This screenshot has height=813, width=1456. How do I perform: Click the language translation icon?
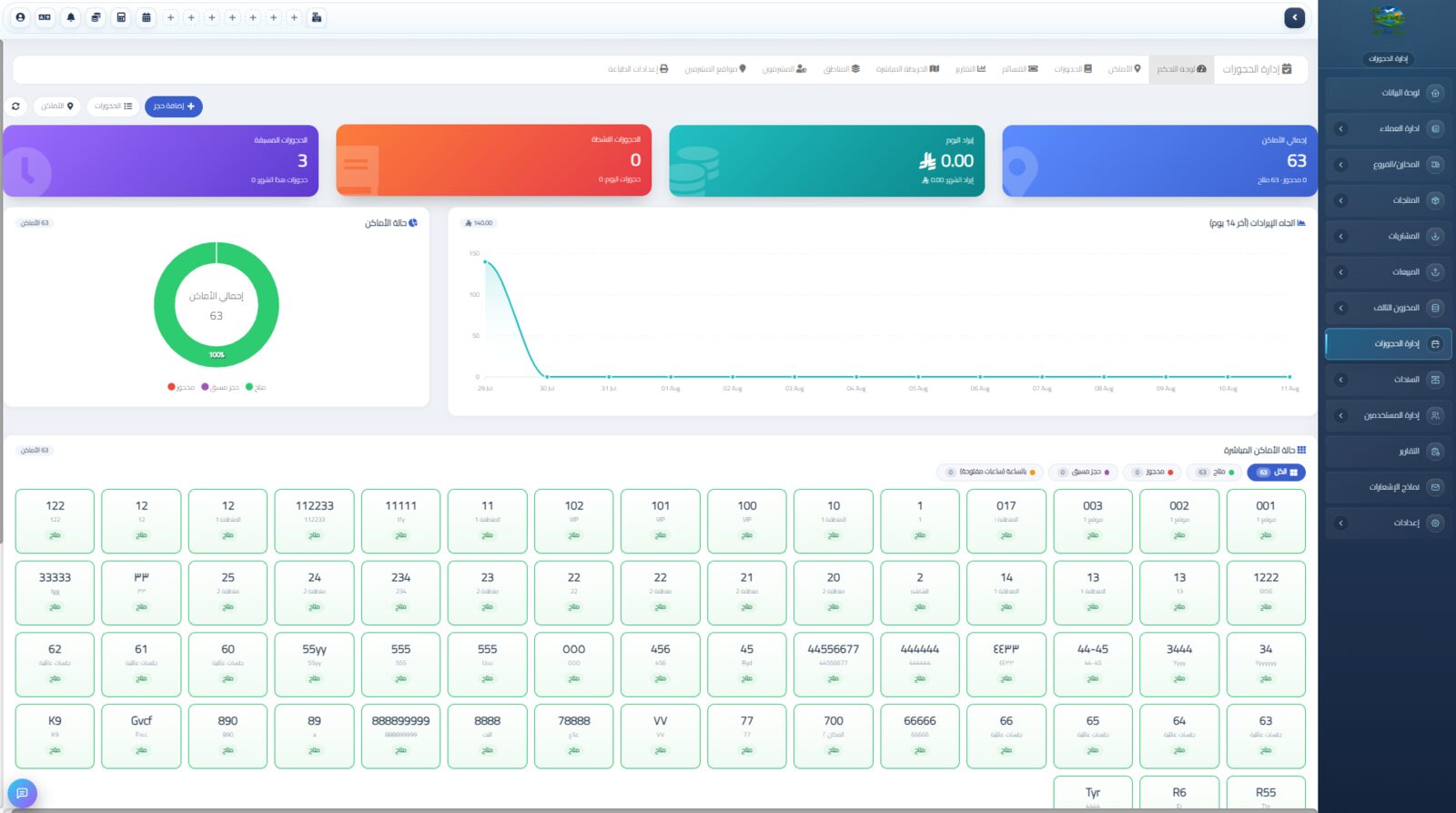[45, 17]
